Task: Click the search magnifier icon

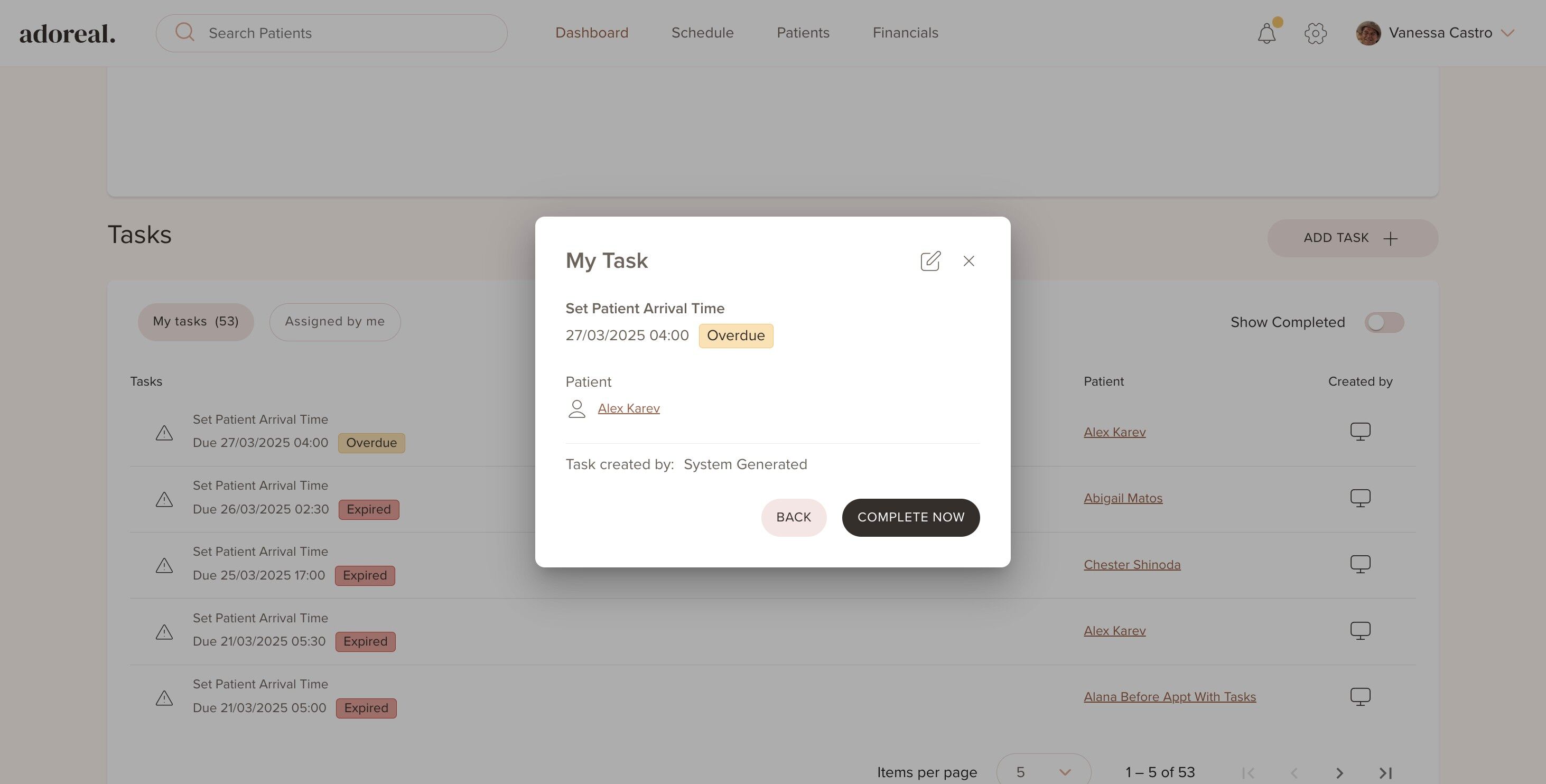Action: (x=184, y=32)
